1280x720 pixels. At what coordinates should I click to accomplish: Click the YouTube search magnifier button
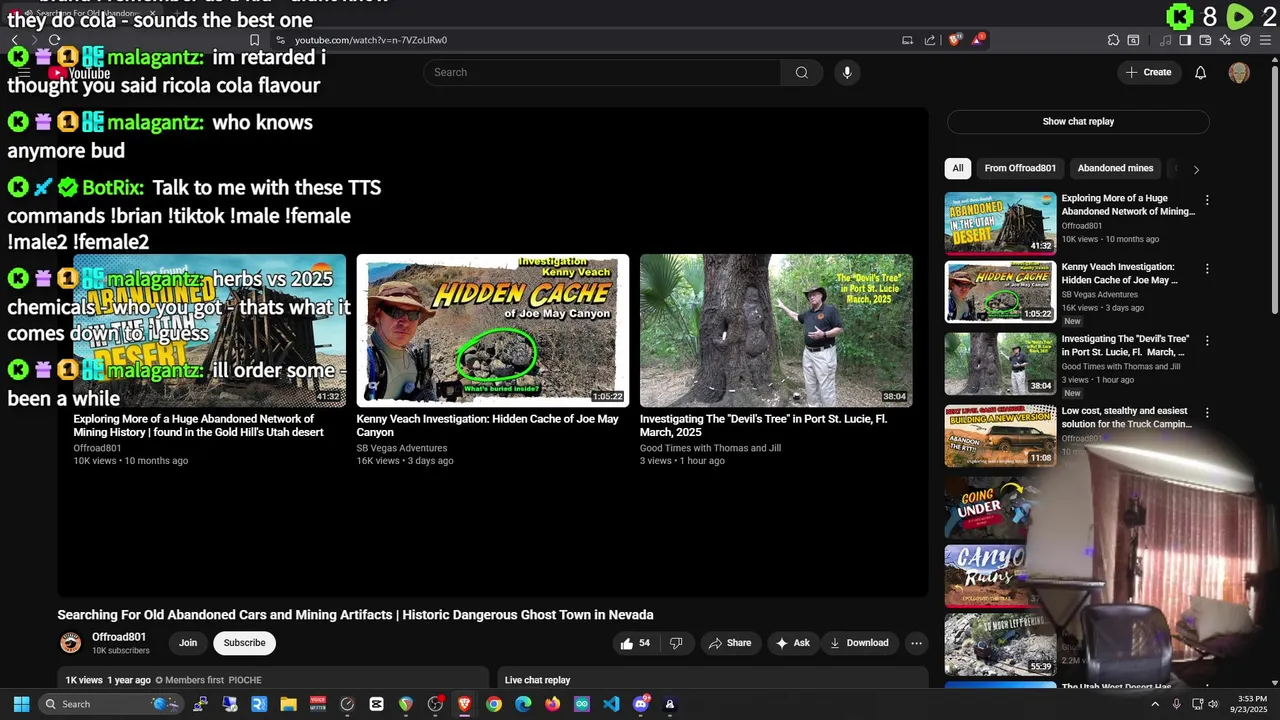[802, 72]
